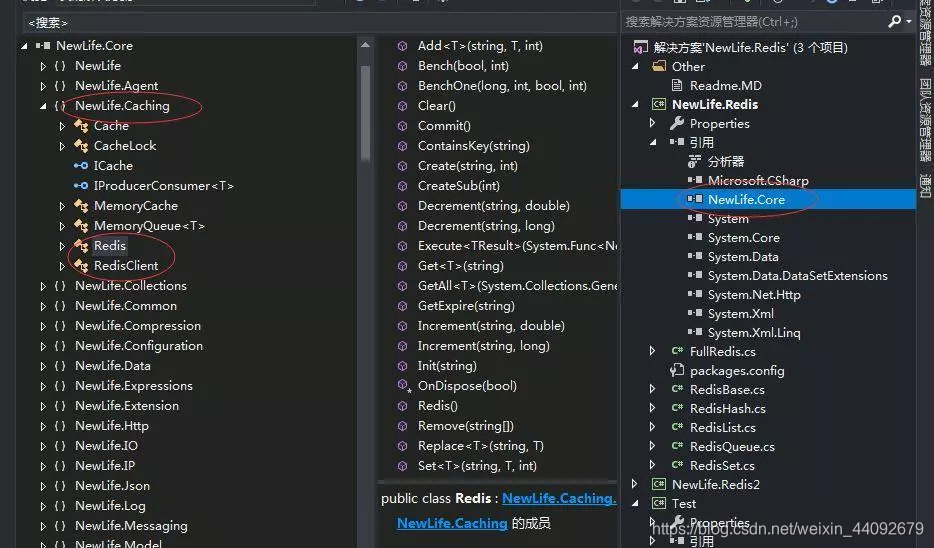Click the method icon beside Init(string)
The height and width of the screenshot is (548, 934).
[x=403, y=366]
